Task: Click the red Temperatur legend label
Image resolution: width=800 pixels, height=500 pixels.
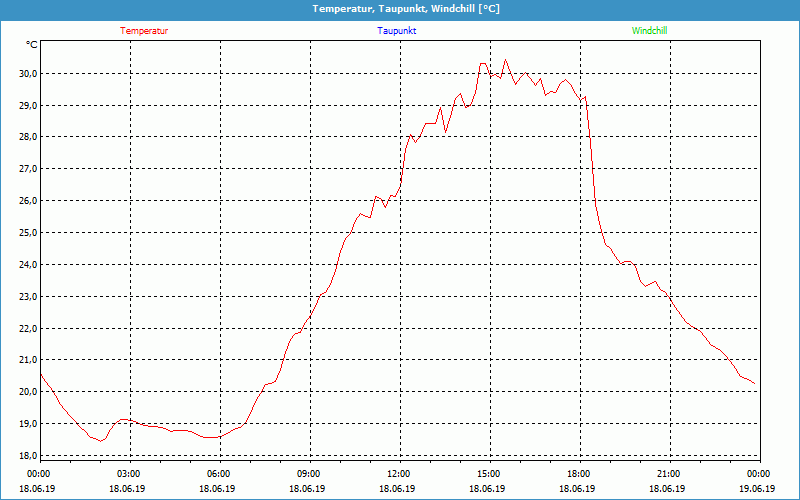Action: tap(144, 31)
